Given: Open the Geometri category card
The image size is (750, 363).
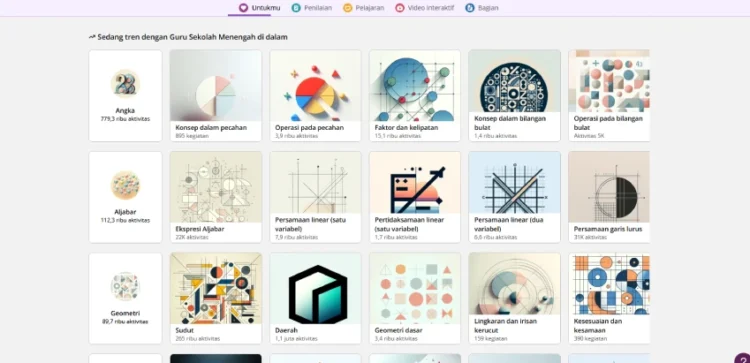Looking at the screenshot, I should (125, 298).
